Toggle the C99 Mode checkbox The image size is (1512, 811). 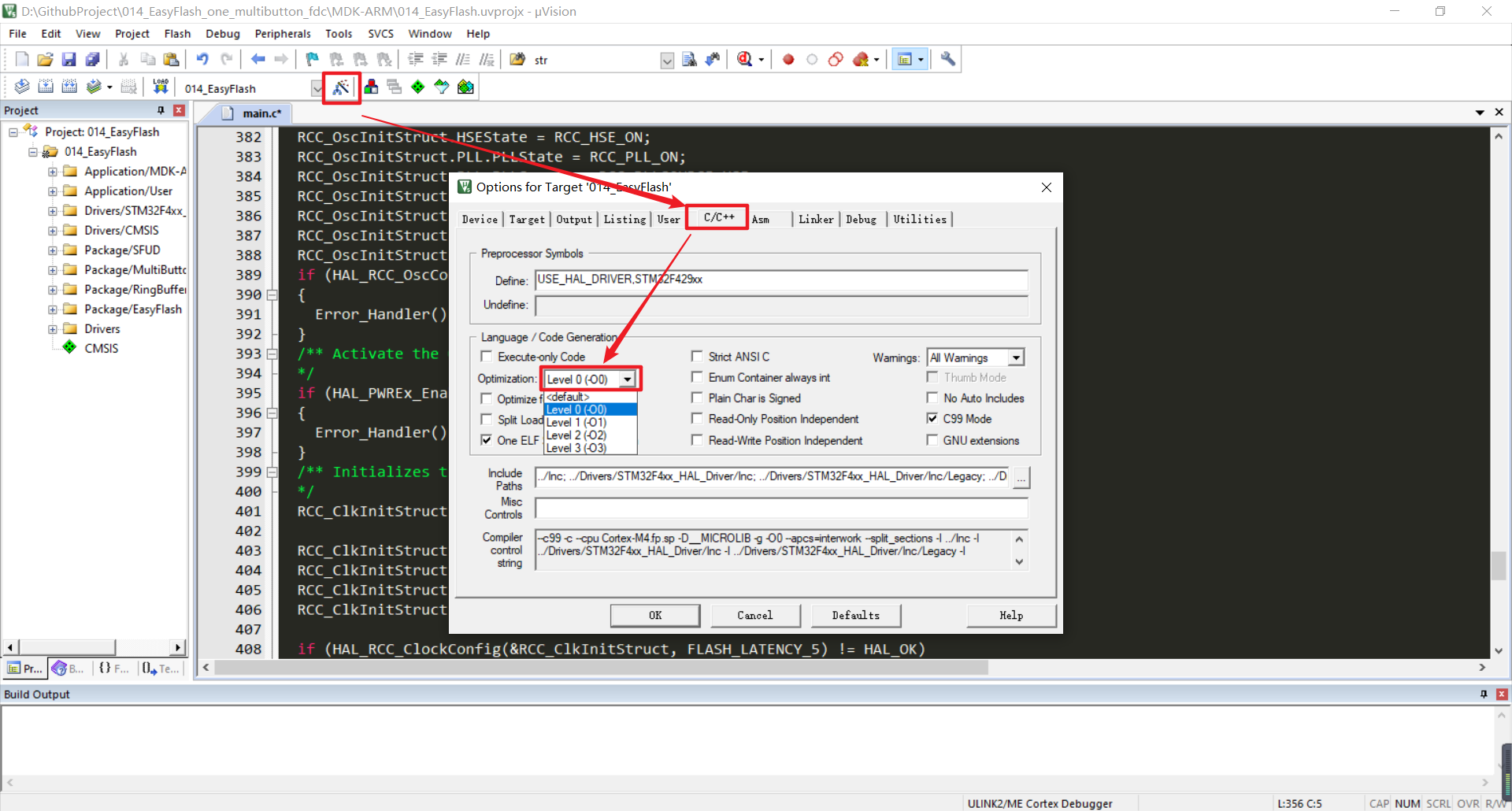[x=932, y=419]
